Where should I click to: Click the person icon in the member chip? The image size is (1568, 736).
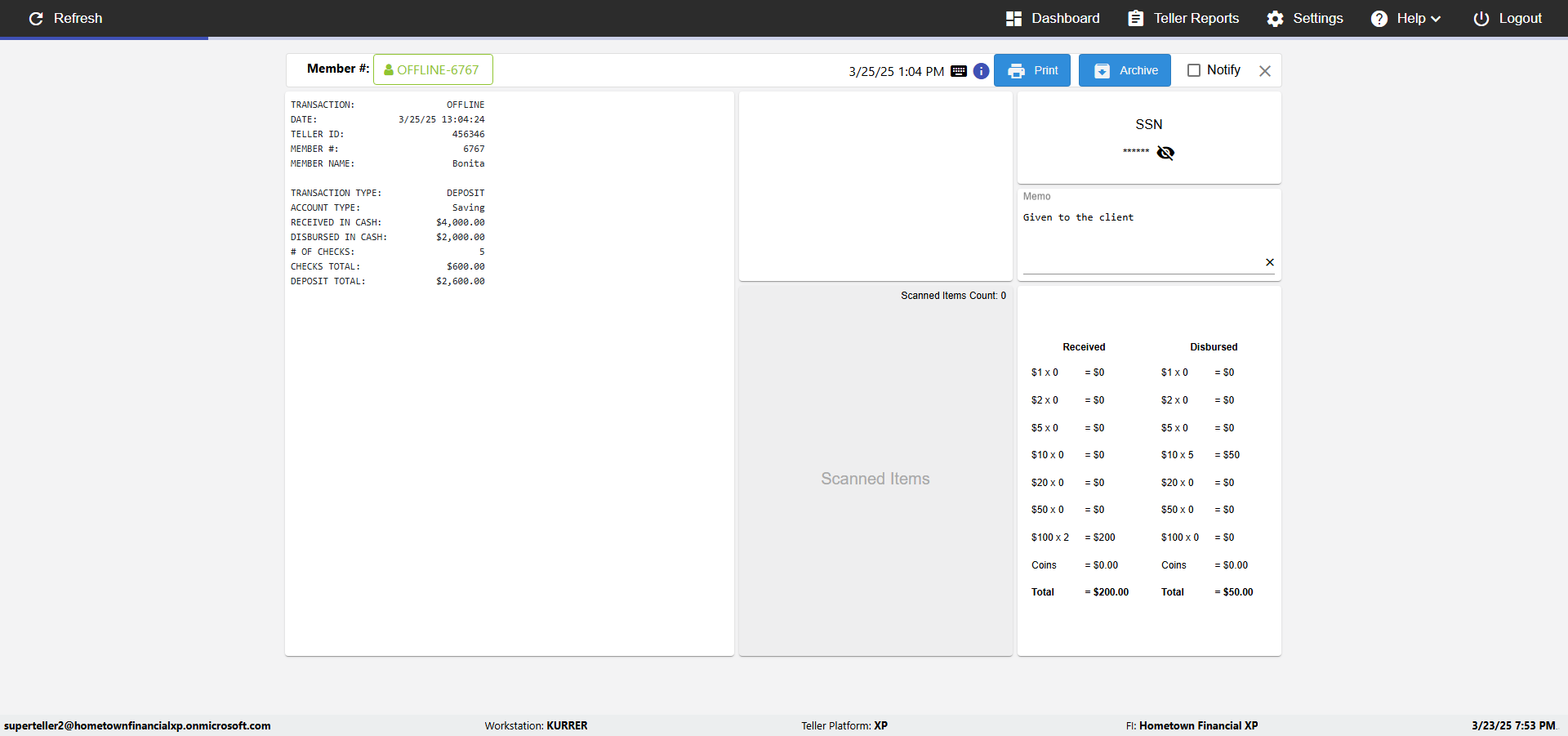click(389, 70)
